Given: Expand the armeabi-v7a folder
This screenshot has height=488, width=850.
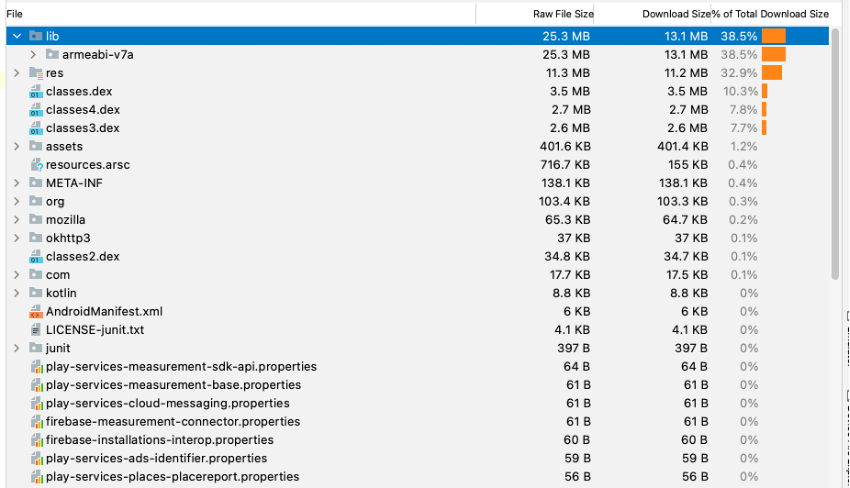Looking at the screenshot, I should click(x=33, y=55).
